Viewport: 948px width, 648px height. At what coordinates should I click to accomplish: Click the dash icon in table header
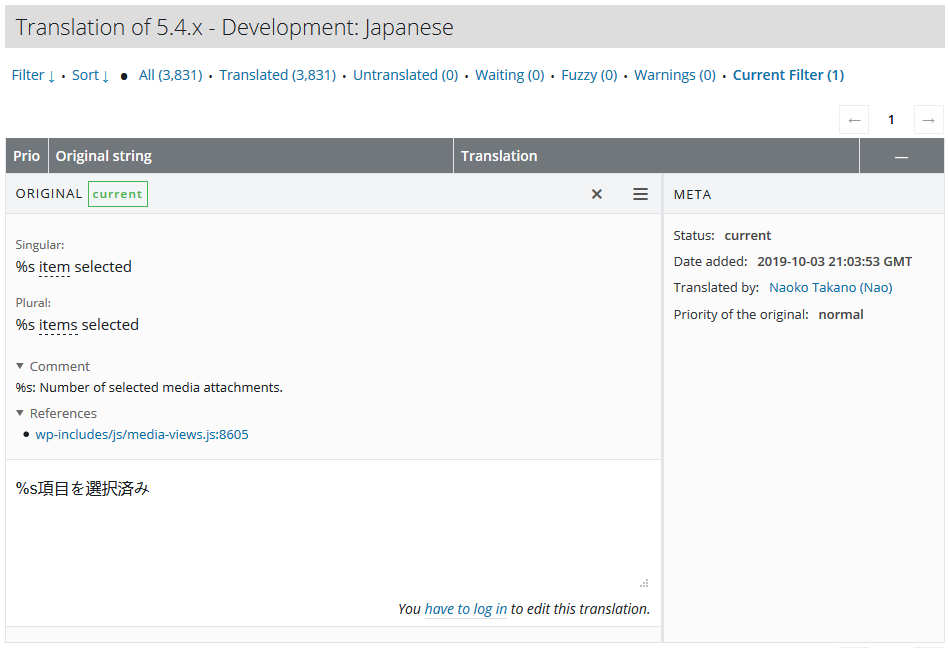click(x=901, y=157)
